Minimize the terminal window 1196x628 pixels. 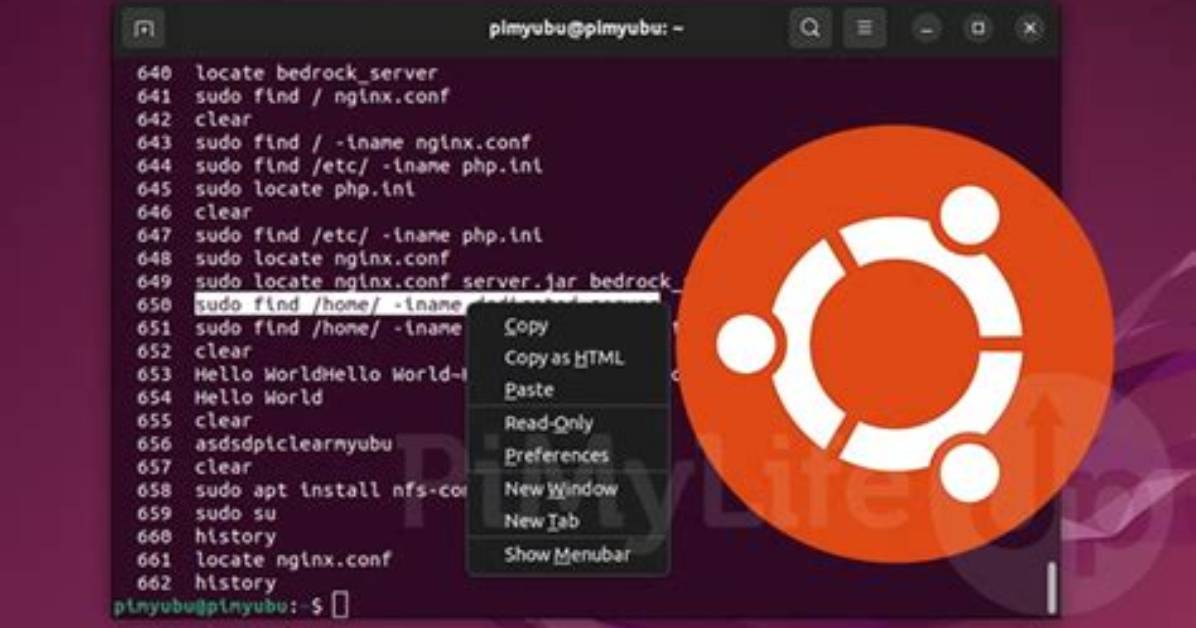(927, 29)
